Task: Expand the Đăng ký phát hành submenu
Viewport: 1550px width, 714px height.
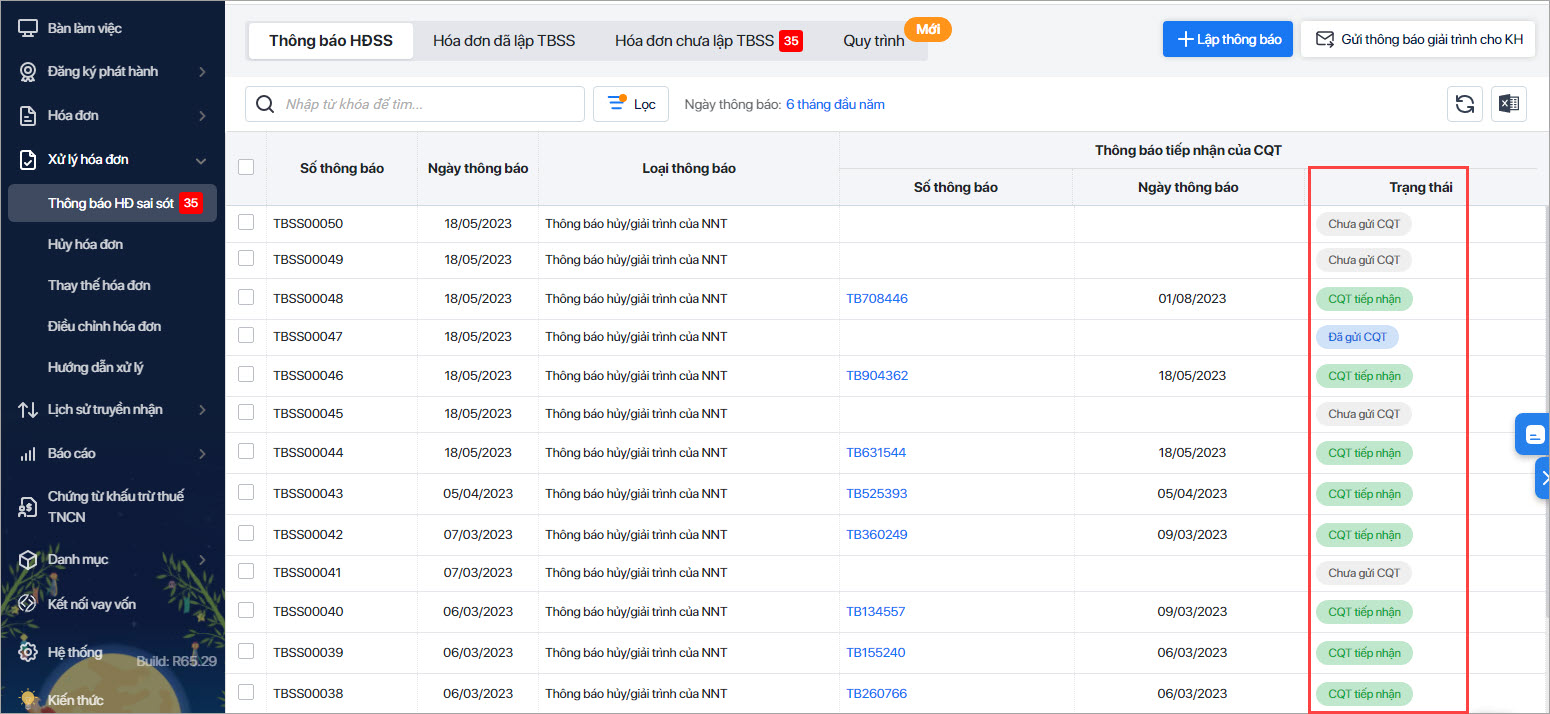Action: click(x=201, y=72)
